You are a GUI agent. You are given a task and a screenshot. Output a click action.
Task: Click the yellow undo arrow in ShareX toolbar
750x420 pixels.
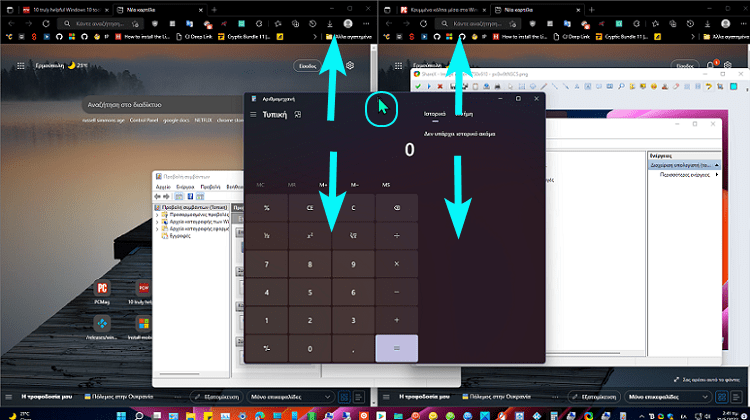708,87
